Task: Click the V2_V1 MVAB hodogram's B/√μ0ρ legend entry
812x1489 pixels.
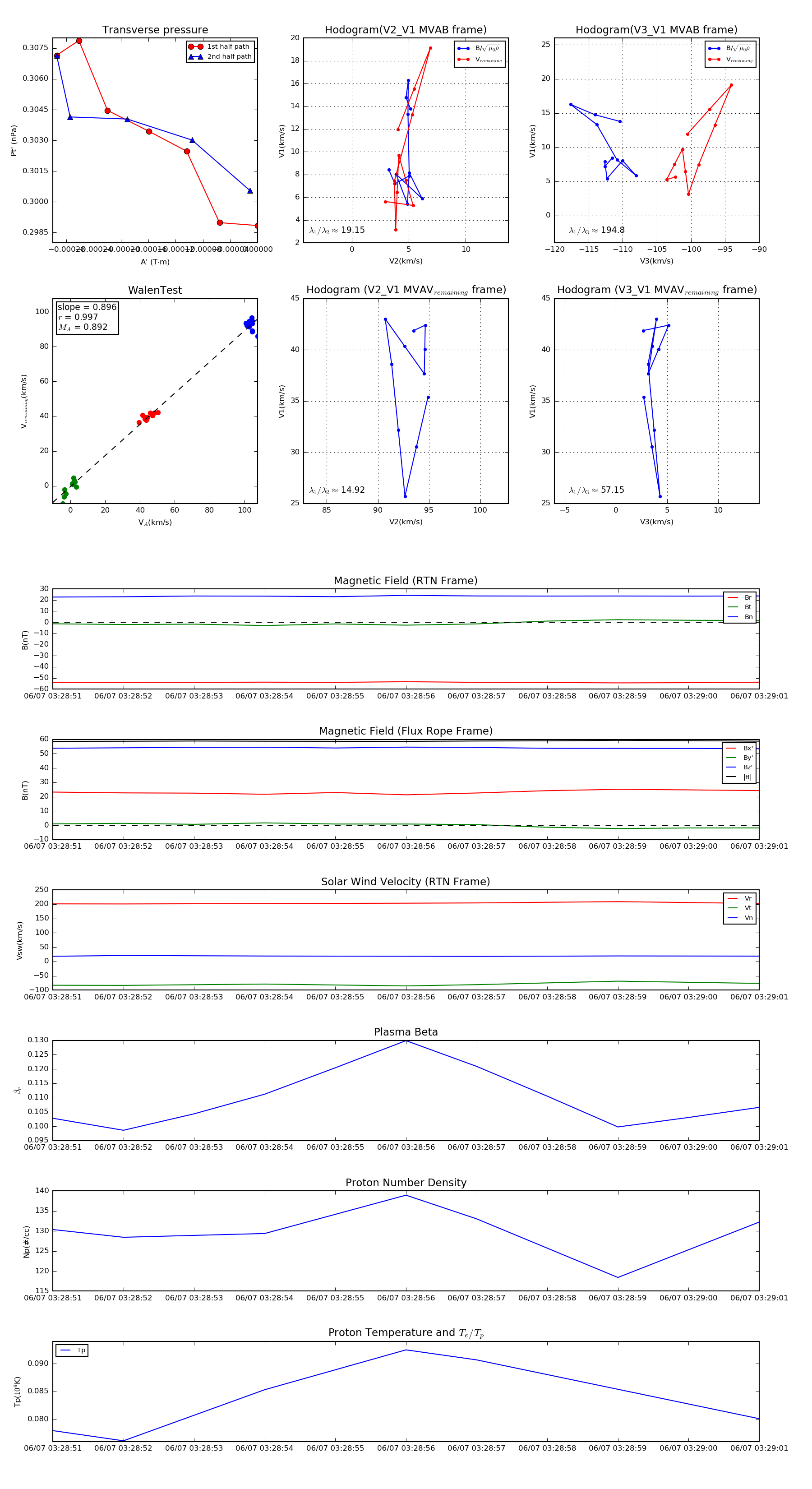Action: pos(480,49)
